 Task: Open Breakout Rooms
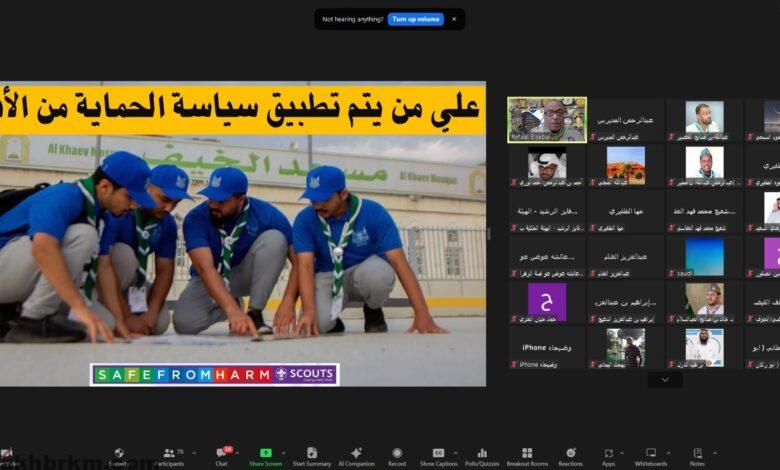click(527, 455)
